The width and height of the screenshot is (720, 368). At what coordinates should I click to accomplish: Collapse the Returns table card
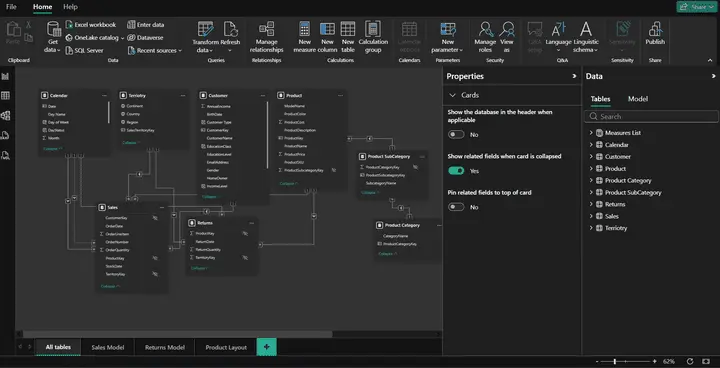[200, 268]
